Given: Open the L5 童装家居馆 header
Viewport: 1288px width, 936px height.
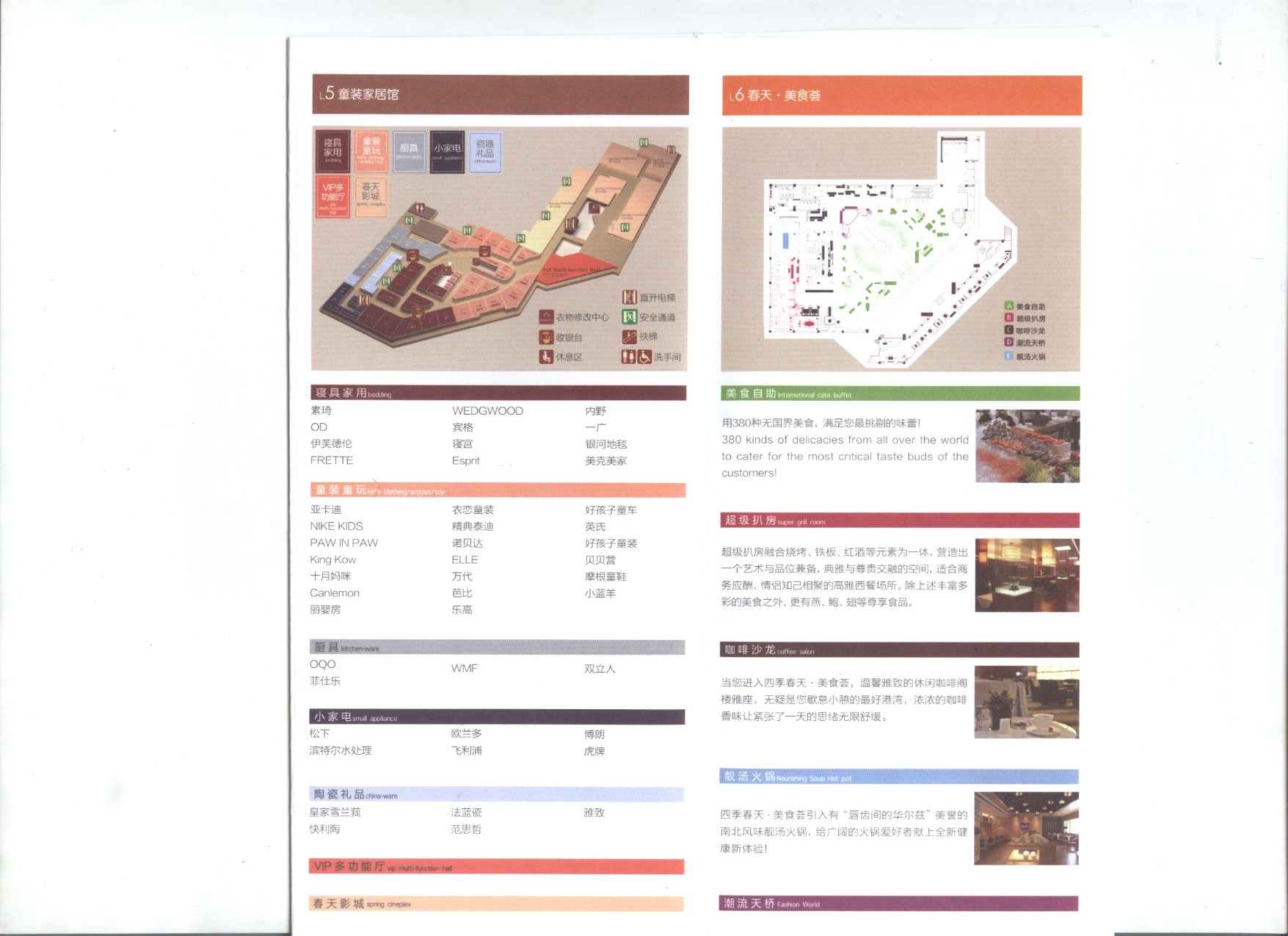Looking at the screenshot, I should coord(501,95).
